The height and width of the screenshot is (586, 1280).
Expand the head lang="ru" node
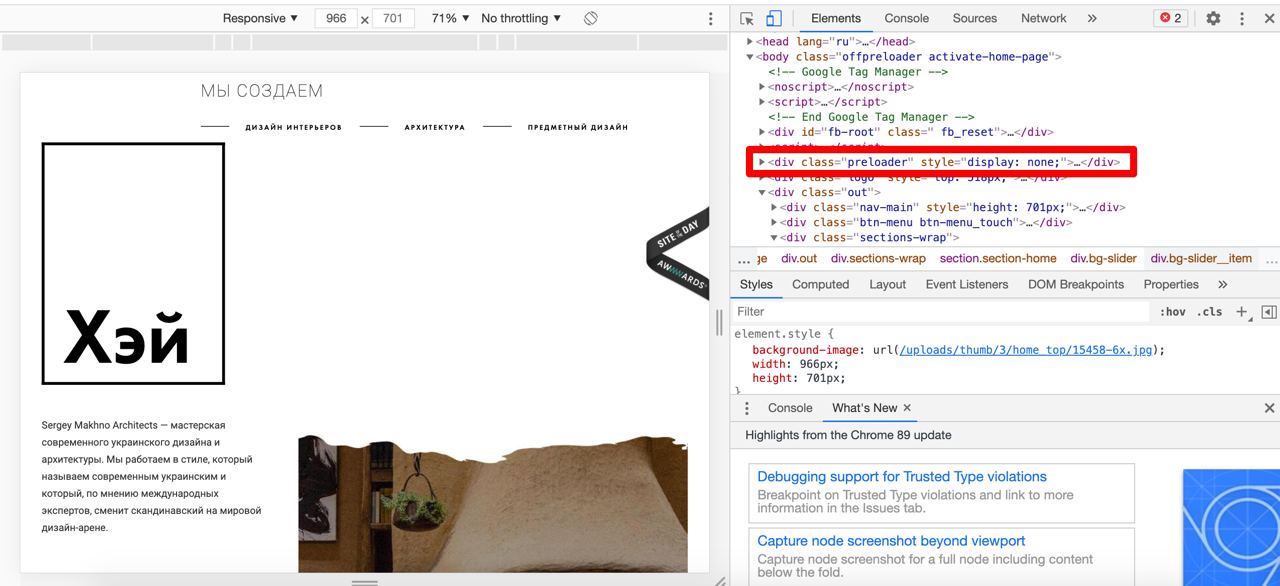[751, 42]
